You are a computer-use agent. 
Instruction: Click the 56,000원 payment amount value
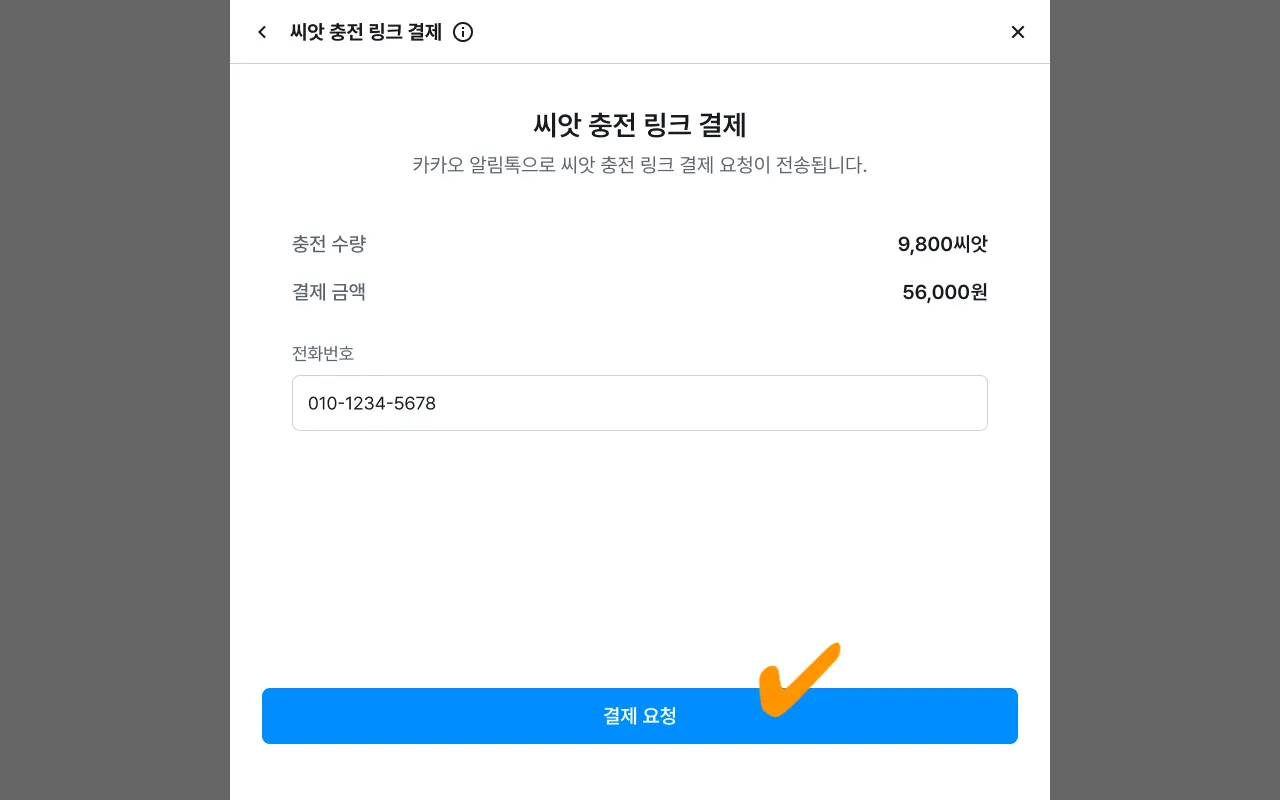click(944, 292)
